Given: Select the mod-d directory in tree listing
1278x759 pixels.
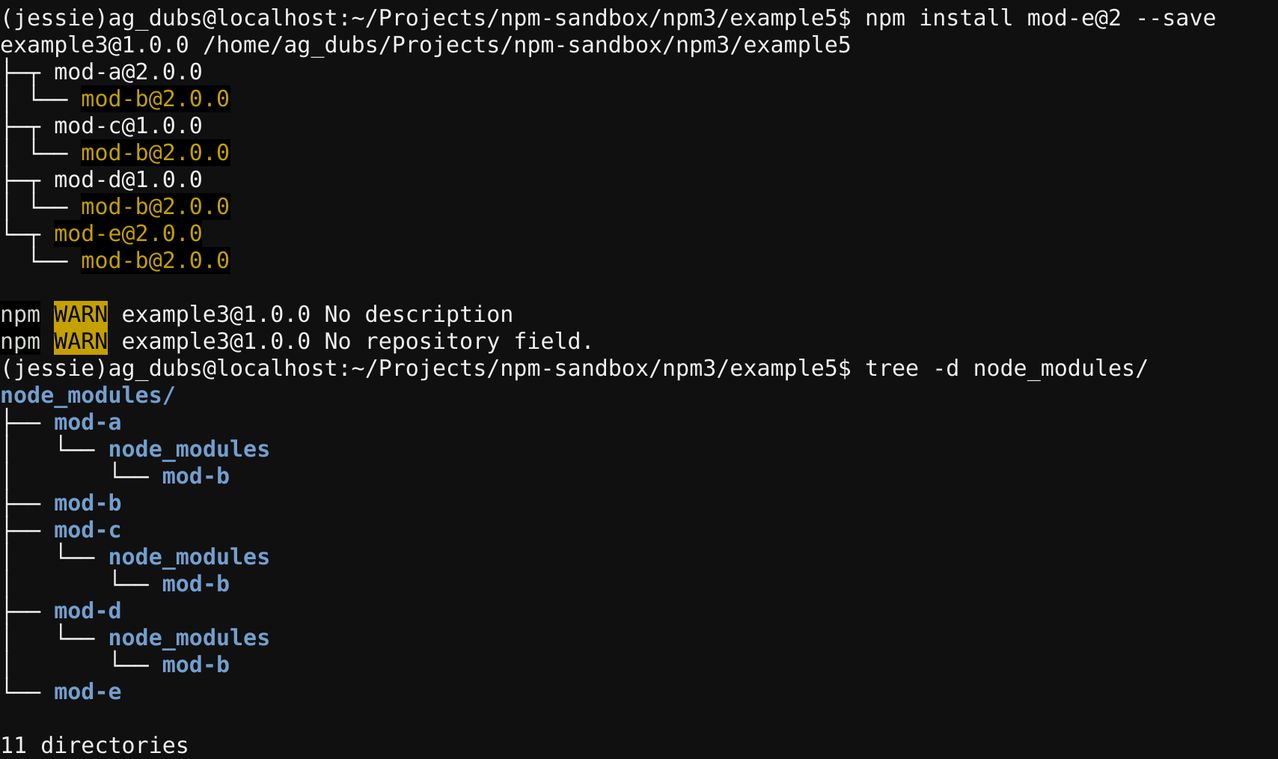Looking at the screenshot, I should click(x=88, y=611).
